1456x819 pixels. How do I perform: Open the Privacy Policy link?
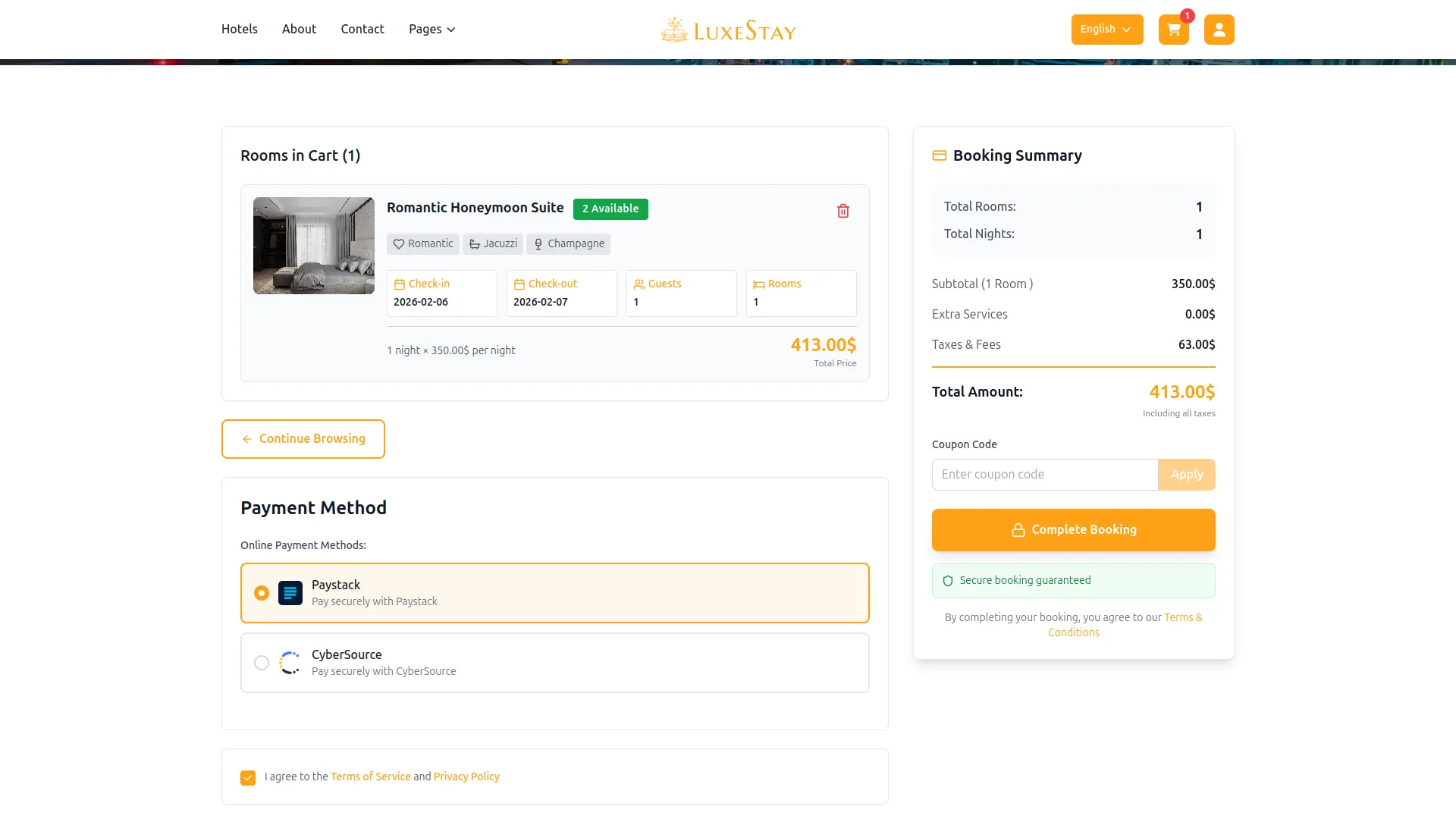[466, 776]
